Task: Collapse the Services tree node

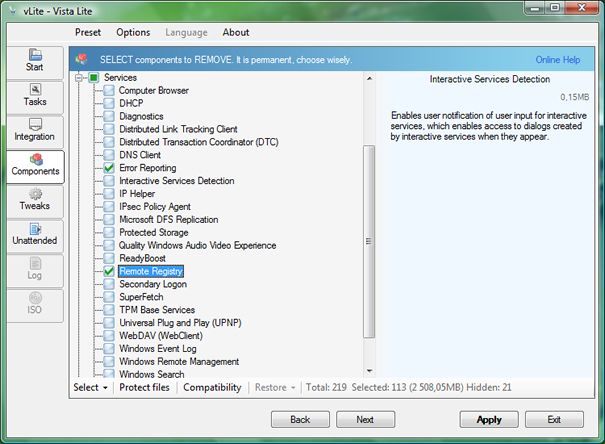Action: pyautogui.click(x=79, y=78)
